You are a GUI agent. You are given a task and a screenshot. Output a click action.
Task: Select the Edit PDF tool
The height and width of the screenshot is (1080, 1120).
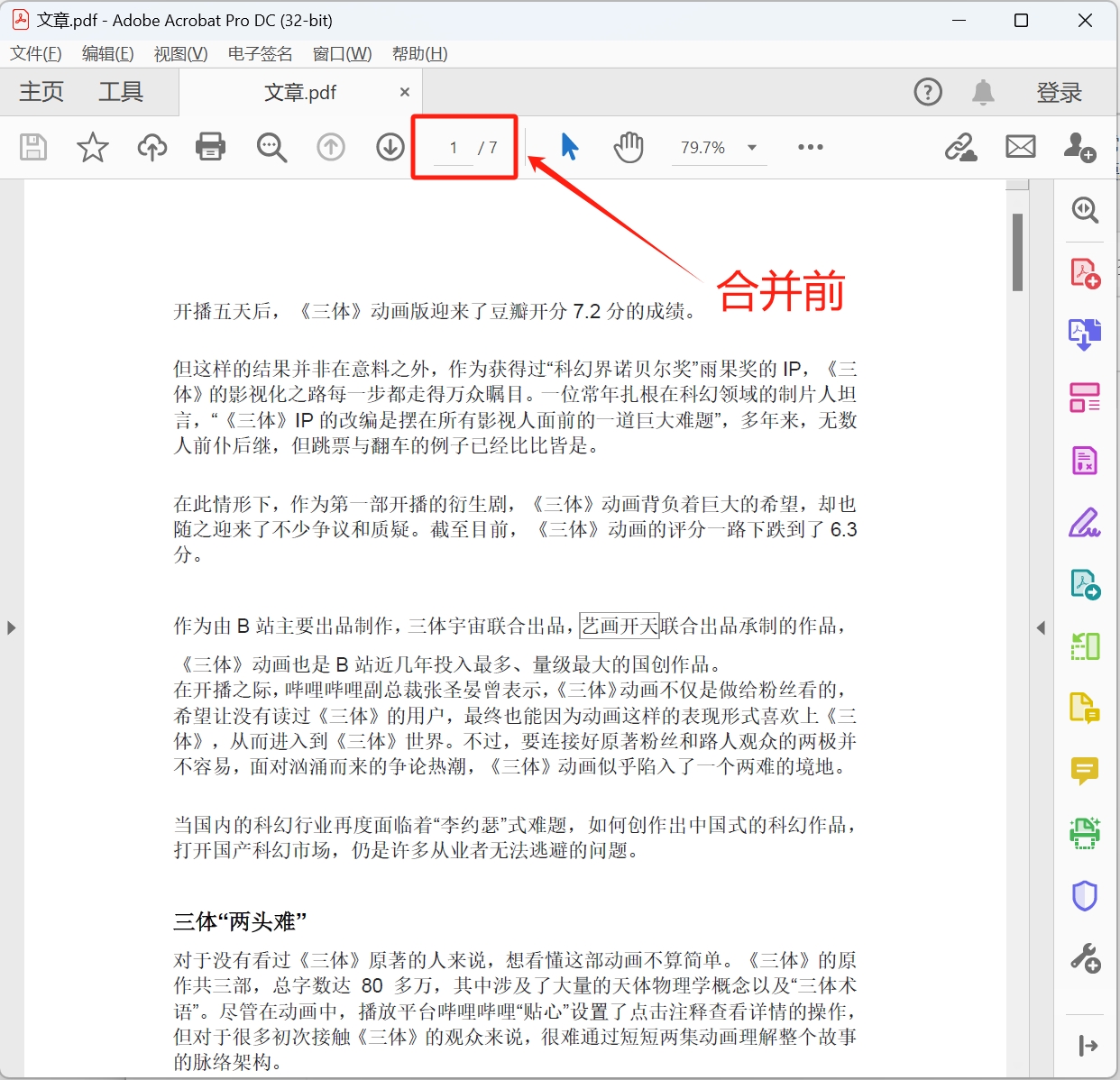[x=1085, y=397]
